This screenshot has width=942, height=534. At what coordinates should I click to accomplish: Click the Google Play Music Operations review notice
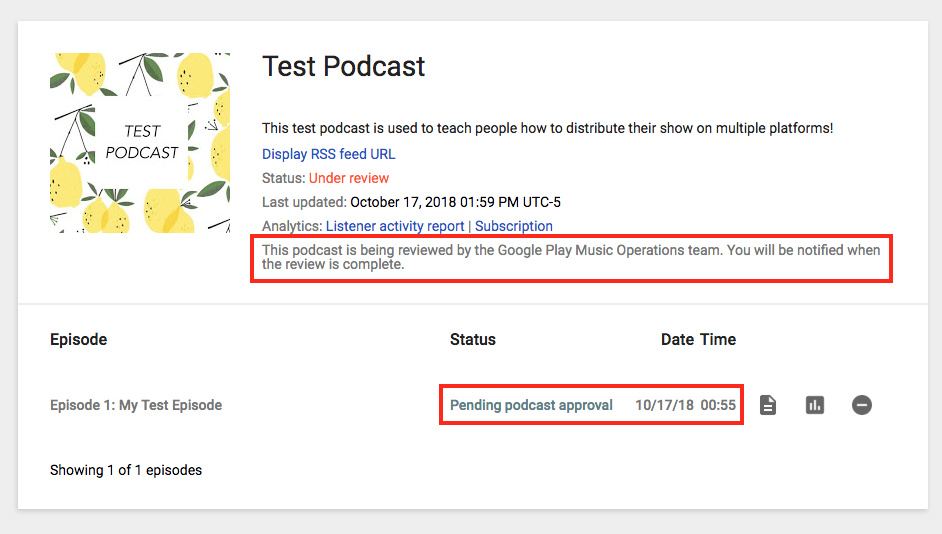pyautogui.click(x=571, y=257)
